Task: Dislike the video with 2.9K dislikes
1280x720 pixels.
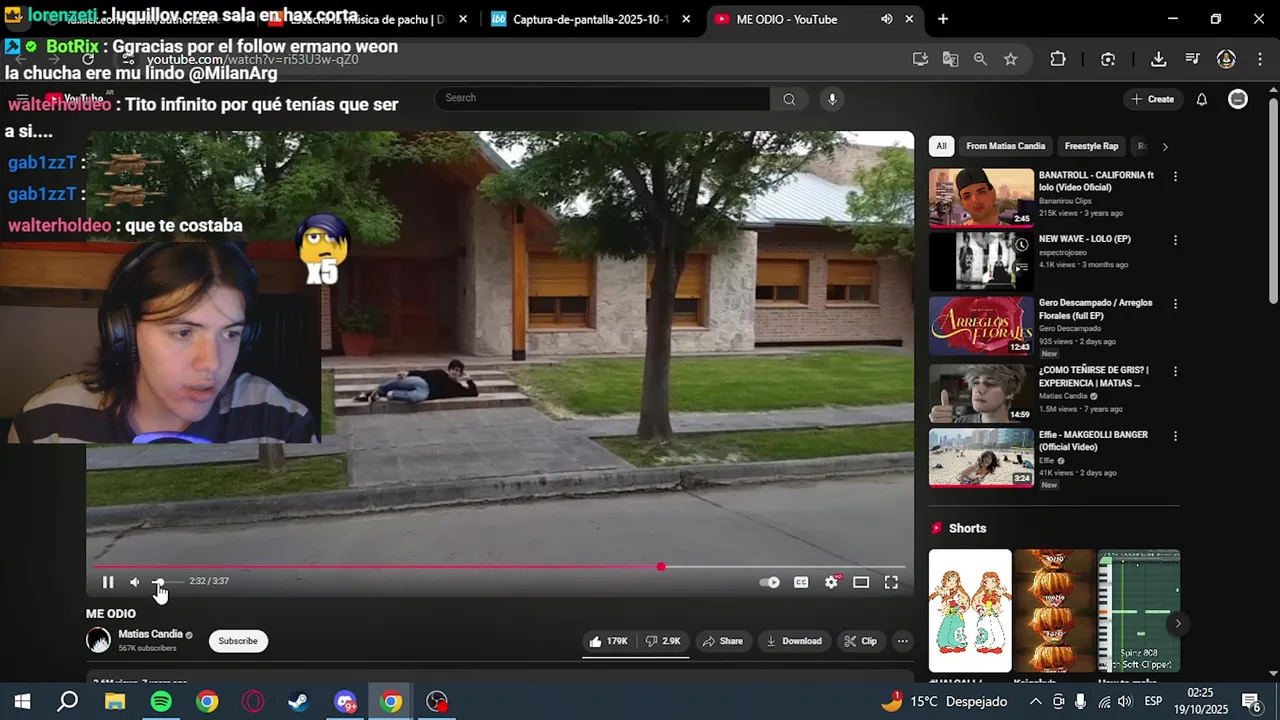Action: [x=663, y=641]
